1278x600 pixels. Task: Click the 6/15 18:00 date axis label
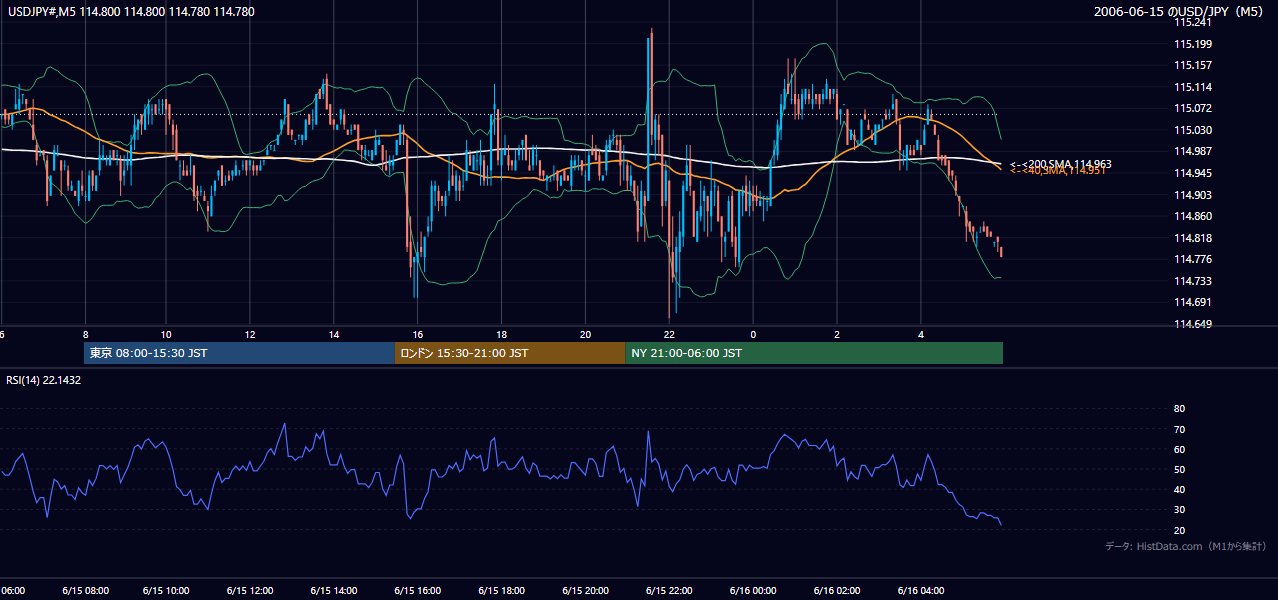(x=501, y=590)
